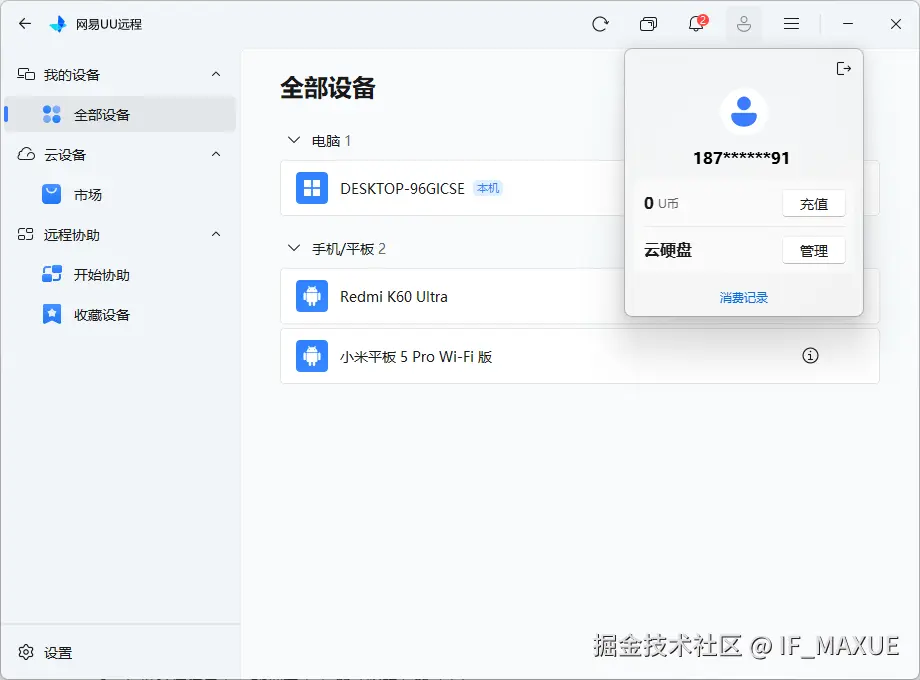Click the Windows icon of DESKTOP-96GICSE

coord(312,188)
